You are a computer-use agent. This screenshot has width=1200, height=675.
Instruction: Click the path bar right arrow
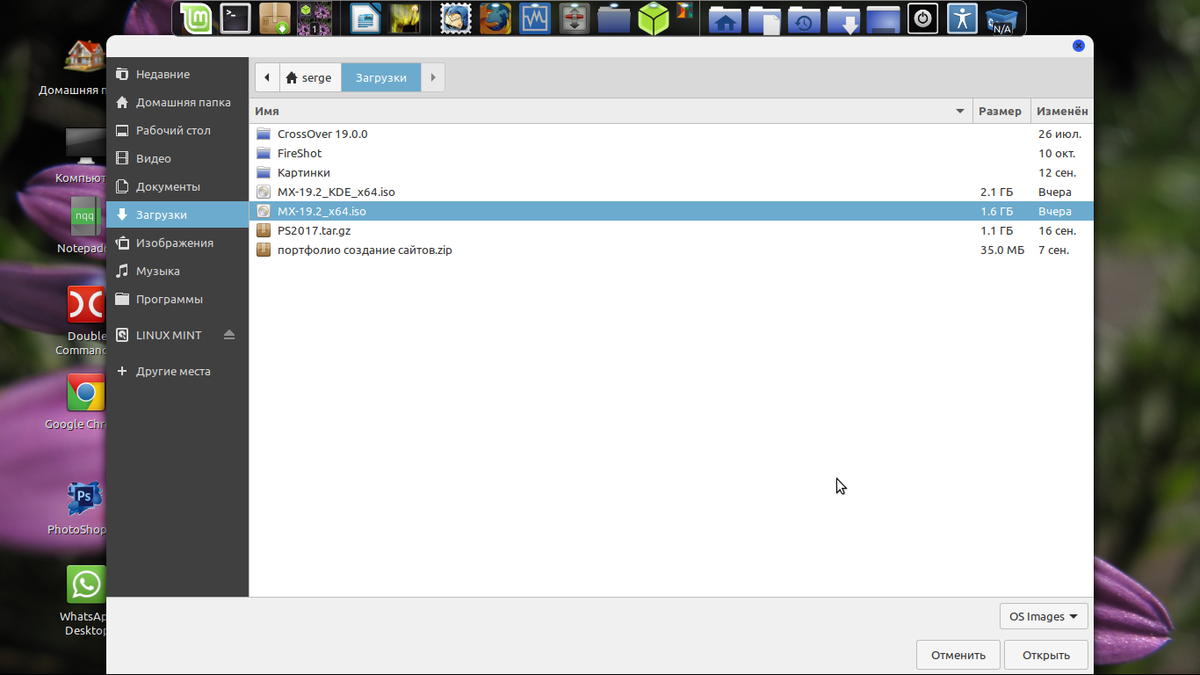point(433,77)
